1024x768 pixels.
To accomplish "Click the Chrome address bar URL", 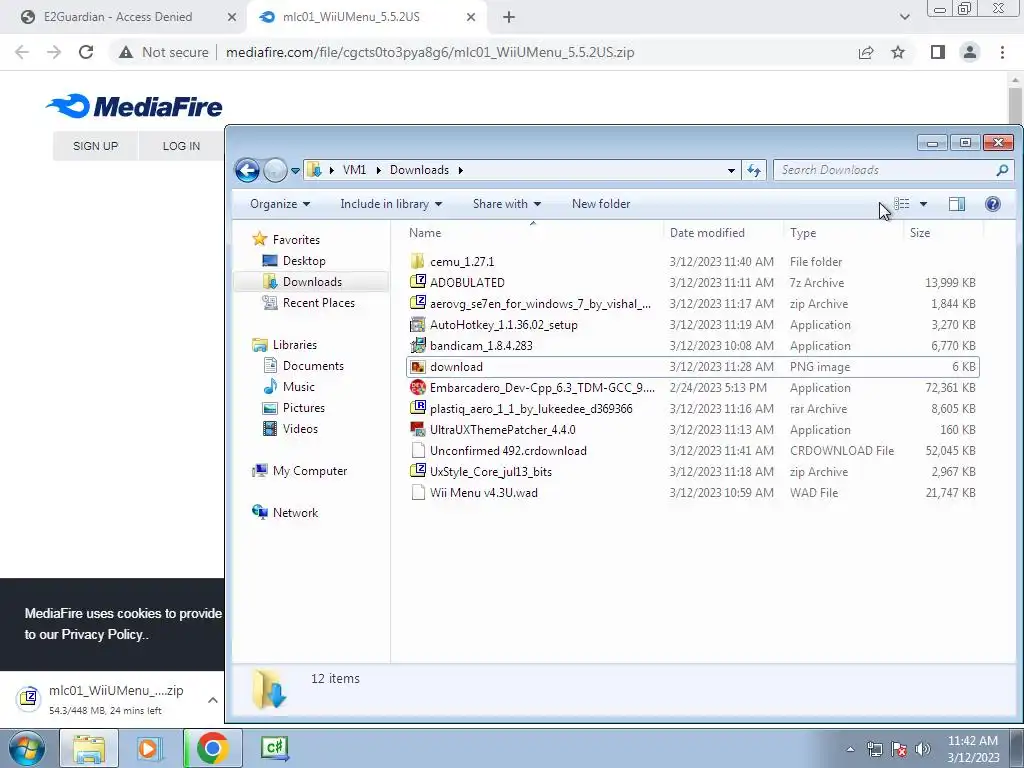I will coord(430,52).
